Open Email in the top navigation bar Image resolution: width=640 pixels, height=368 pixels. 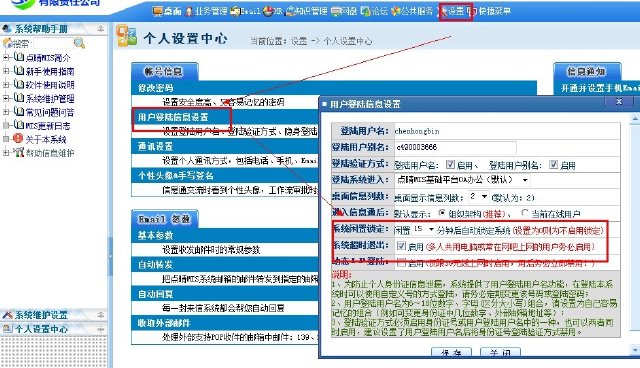[x=245, y=11]
